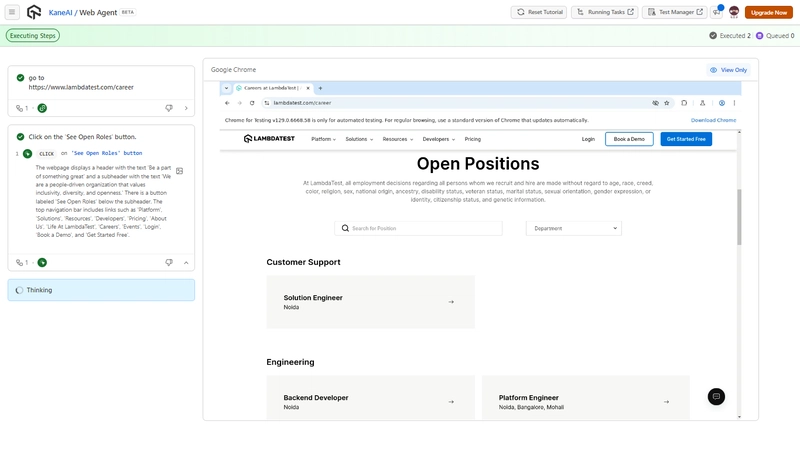Screen dimensions: 800x449
Task: Open the announcements megaphone icon
Action: tap(717, 12)
